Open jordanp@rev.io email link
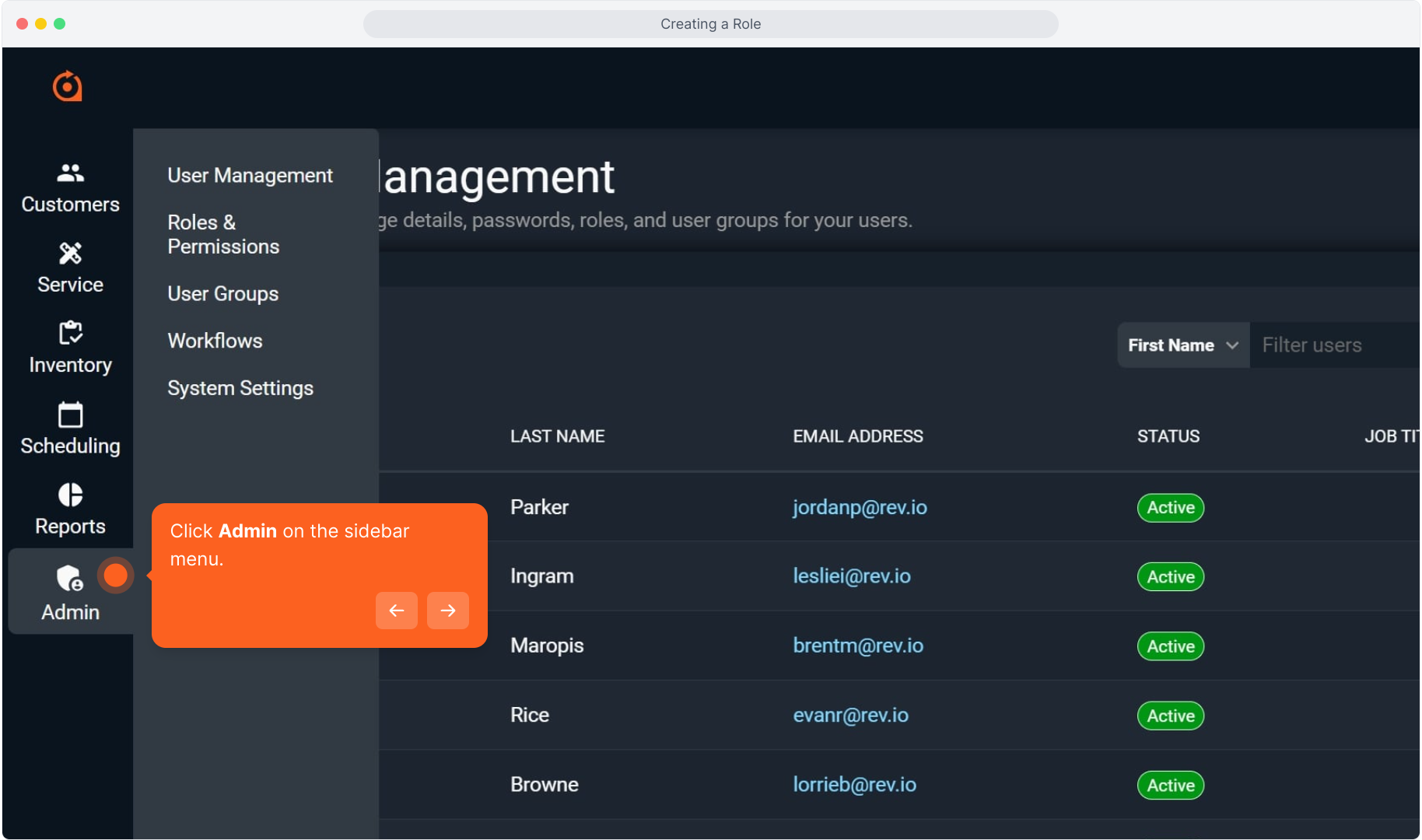This screenshot has height=840, width=1422. (860, 507)
